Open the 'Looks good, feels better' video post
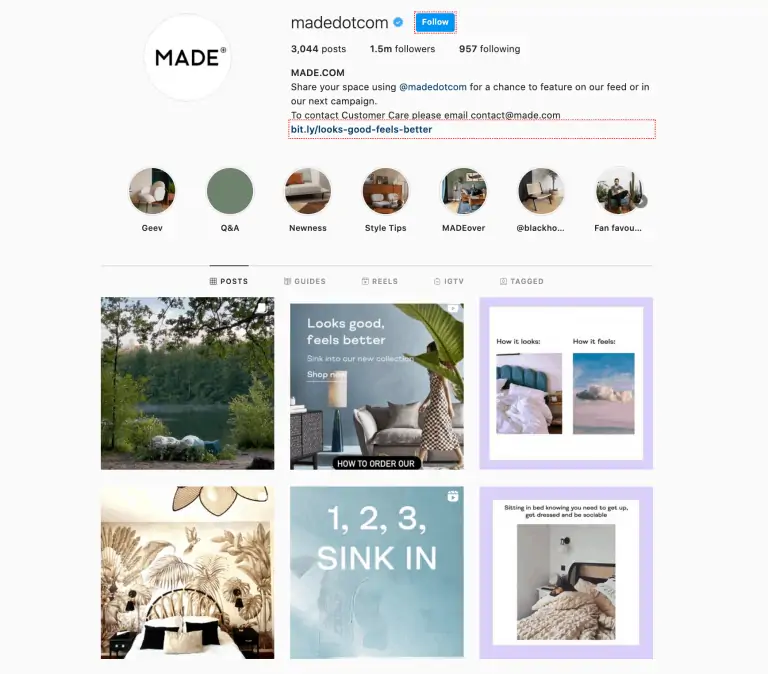 point(377,386)
